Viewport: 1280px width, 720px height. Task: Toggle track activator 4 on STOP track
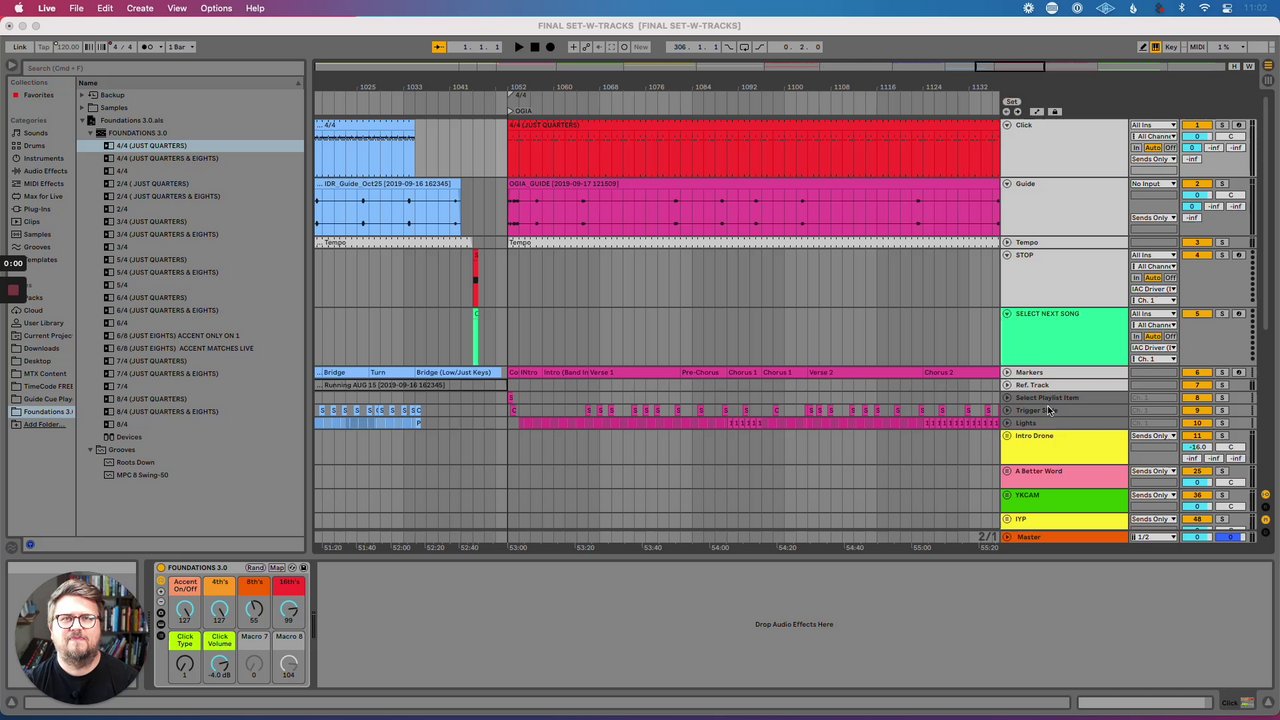[1197, 255]
